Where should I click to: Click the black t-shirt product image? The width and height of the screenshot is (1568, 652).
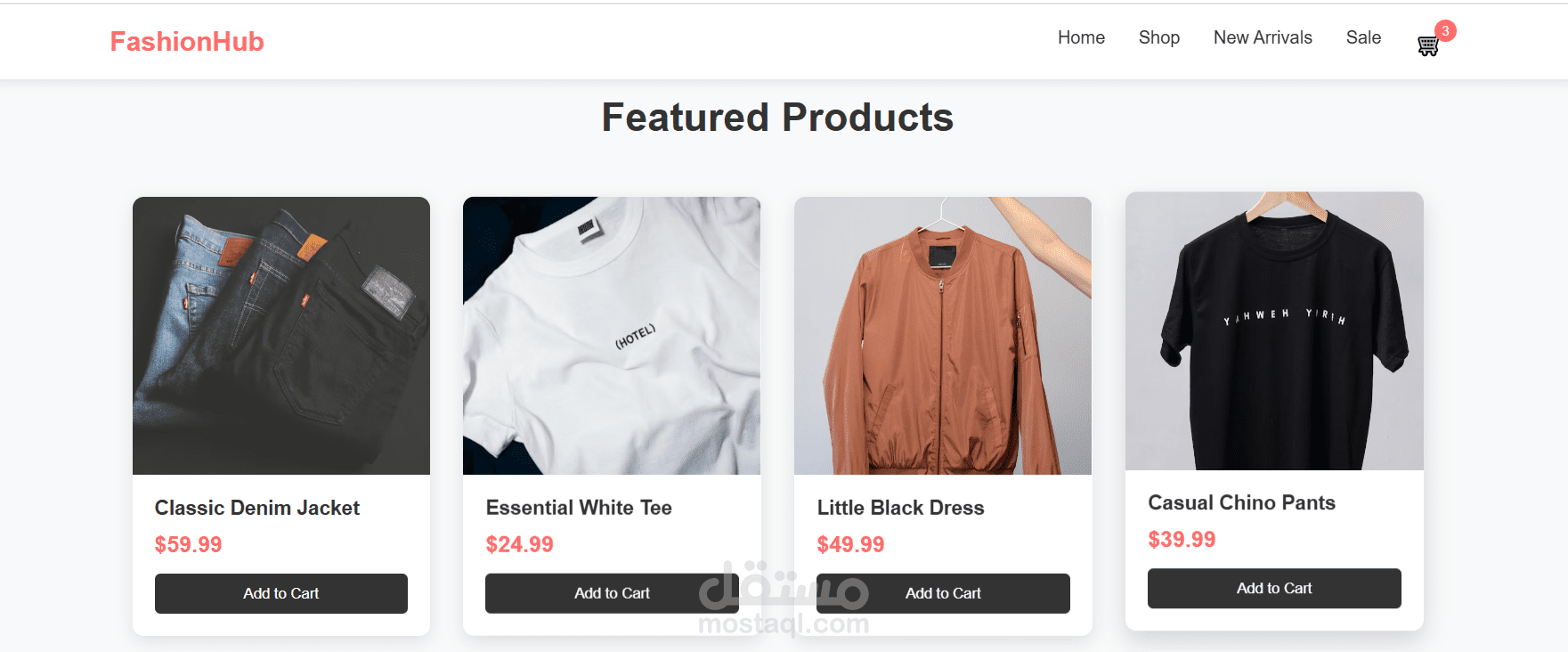point(1273,331)
